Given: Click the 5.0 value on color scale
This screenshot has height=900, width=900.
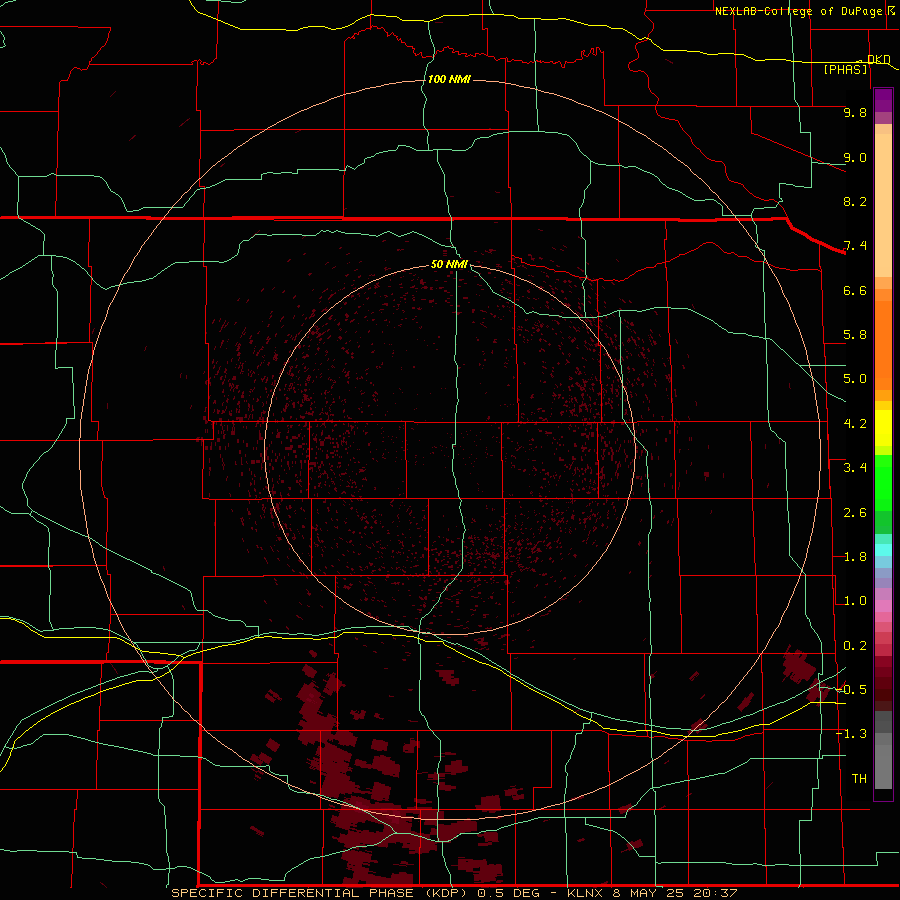Looking at the screenshot, I should pos(855,379).
